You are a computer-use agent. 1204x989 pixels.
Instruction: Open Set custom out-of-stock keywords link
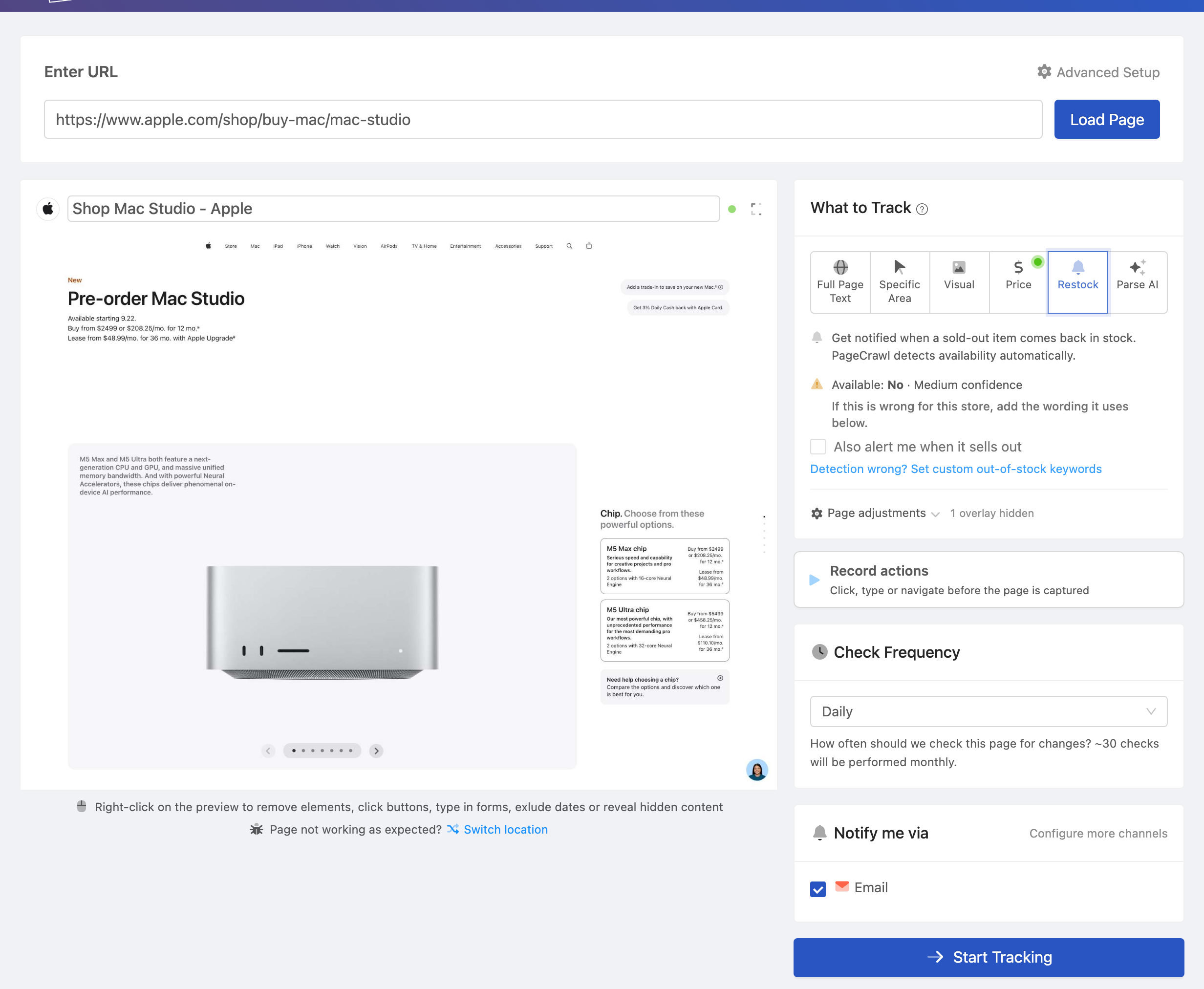[956, 469]
